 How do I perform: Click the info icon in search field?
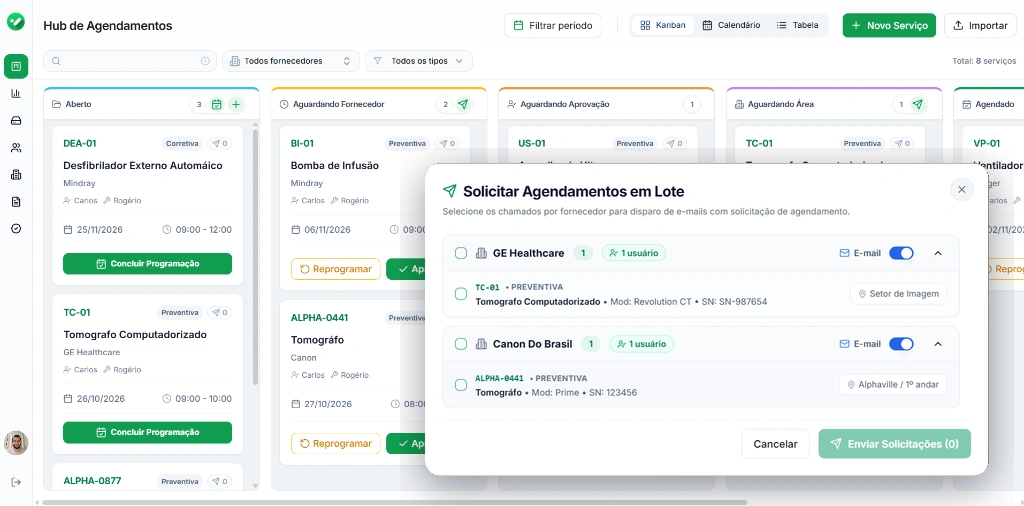205,61
